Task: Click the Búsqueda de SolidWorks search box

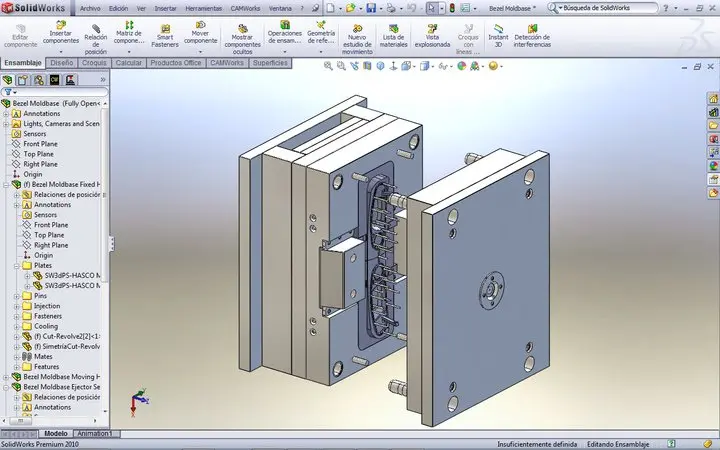Action: click(636, 7)
